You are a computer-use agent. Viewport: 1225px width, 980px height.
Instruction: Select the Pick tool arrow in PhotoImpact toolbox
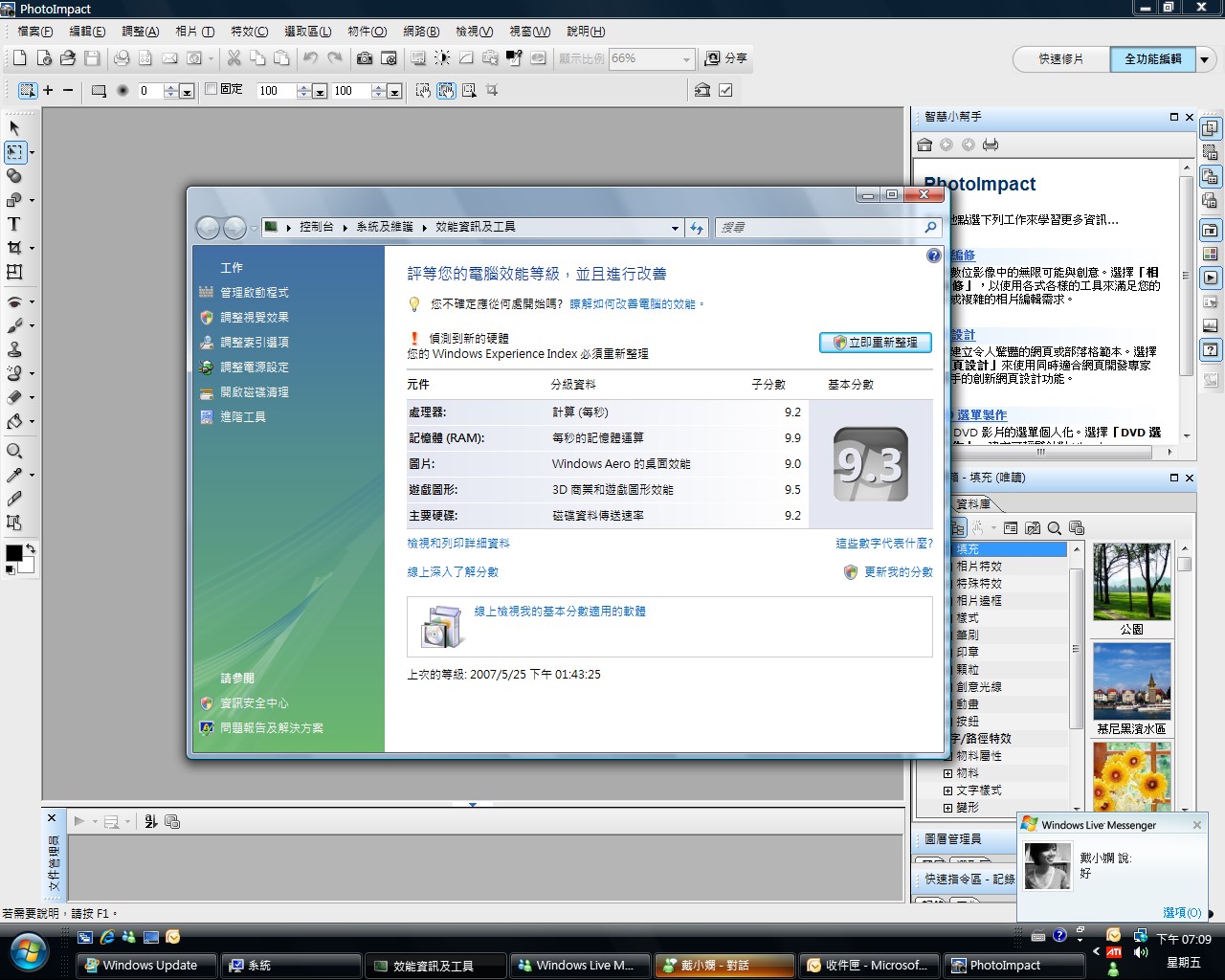[14, 128]
